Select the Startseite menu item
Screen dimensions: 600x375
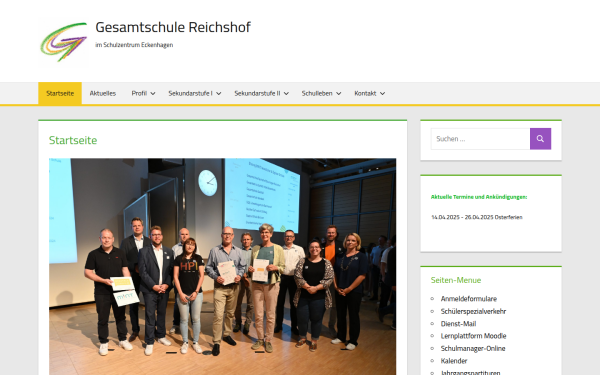(x=60, y=93)
